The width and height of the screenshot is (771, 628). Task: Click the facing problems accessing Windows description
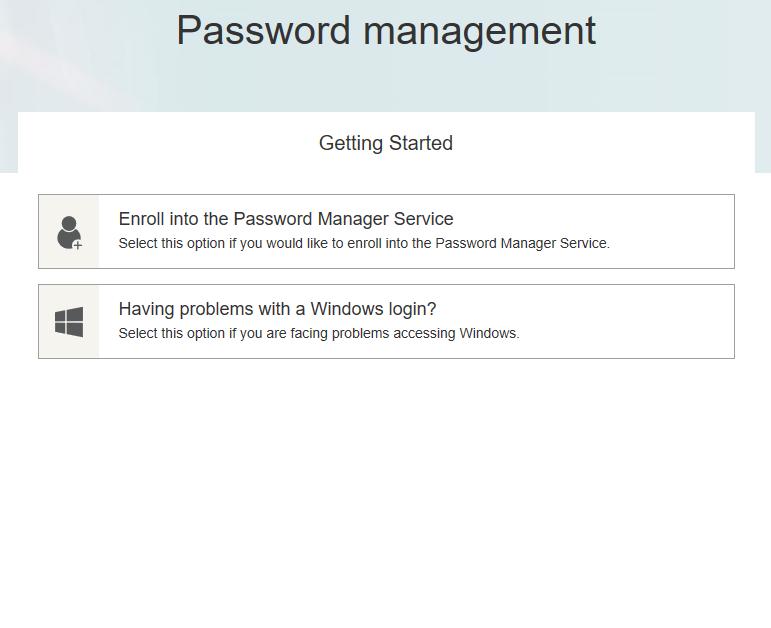point(319,333)
